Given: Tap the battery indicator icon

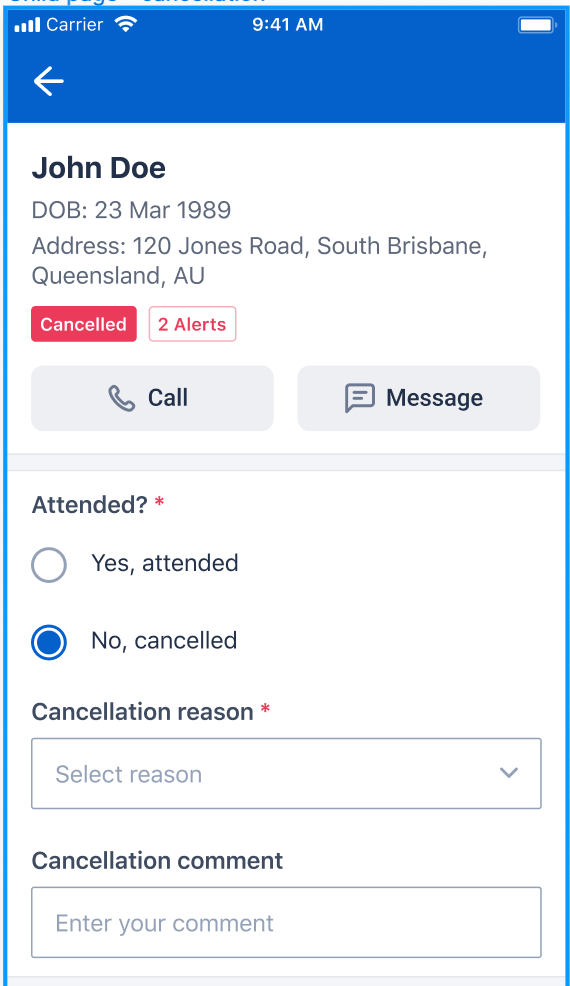Looking at the screenshot, I should [x=537, y=25].
